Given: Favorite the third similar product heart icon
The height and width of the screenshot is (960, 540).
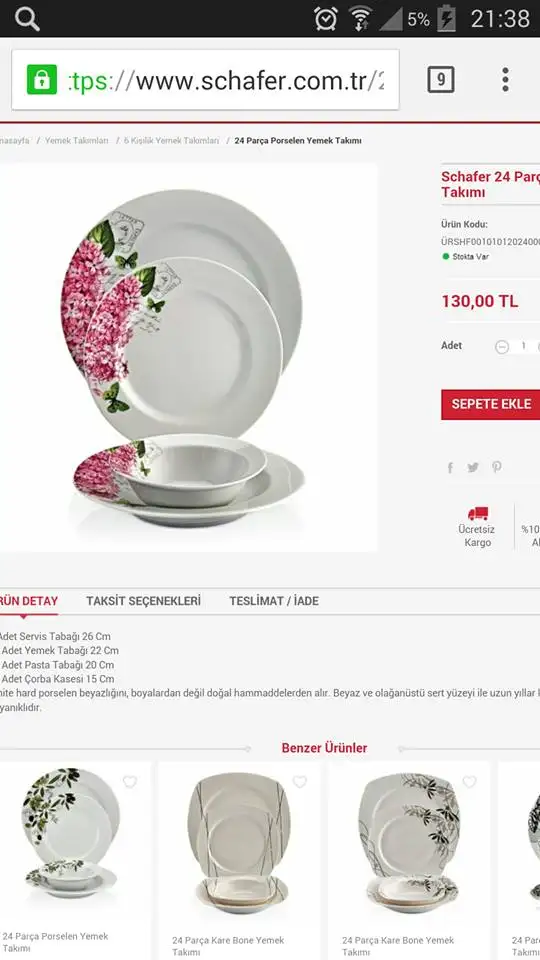Looking at the screenshot, I should [469, 782].
